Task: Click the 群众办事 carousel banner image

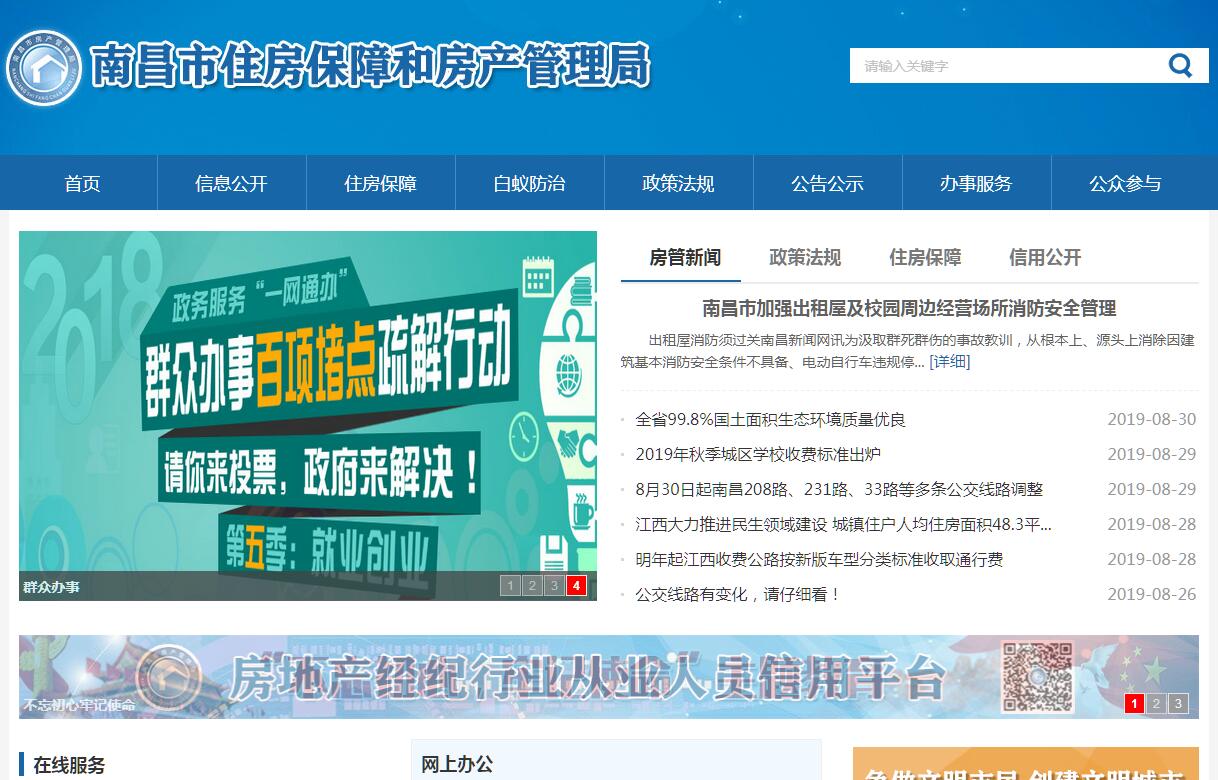Action: point(308,400)
